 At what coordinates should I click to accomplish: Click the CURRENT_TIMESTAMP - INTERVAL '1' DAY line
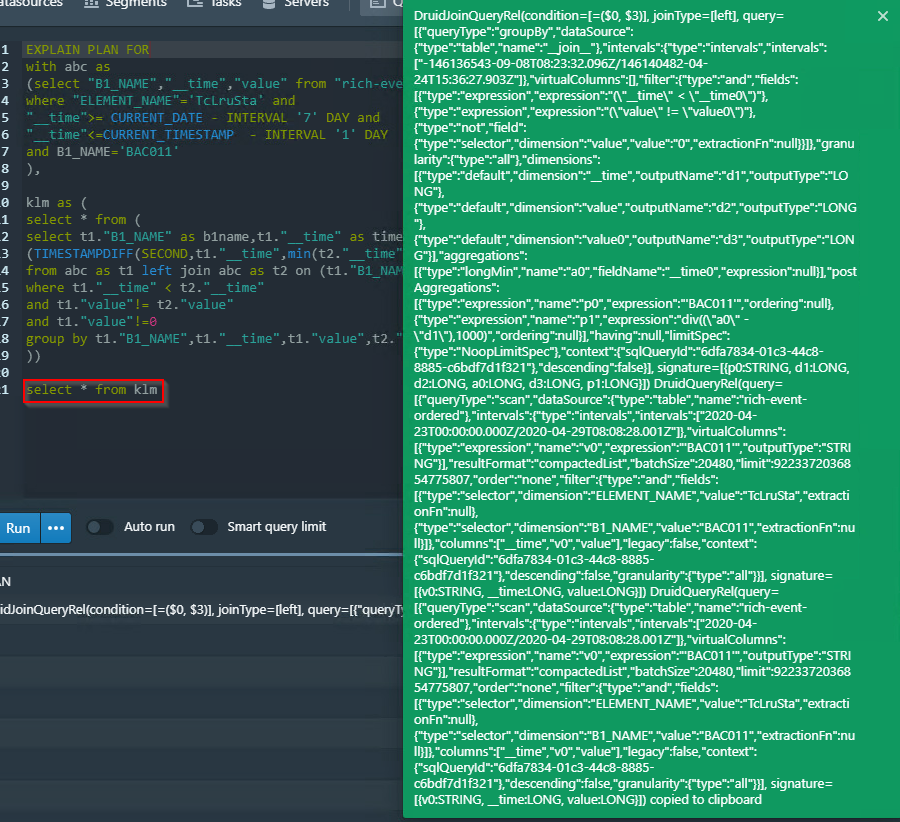click(207, 134)
